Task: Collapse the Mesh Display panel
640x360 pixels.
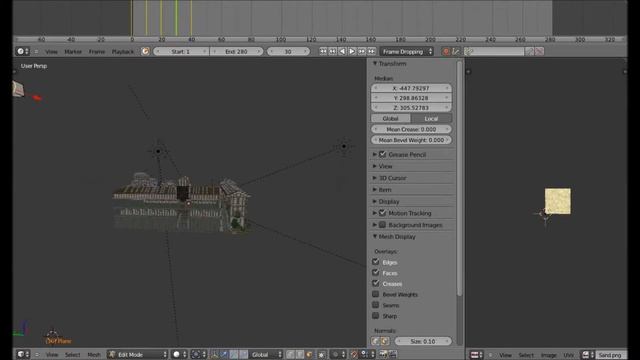Action: tap(375, 236)
